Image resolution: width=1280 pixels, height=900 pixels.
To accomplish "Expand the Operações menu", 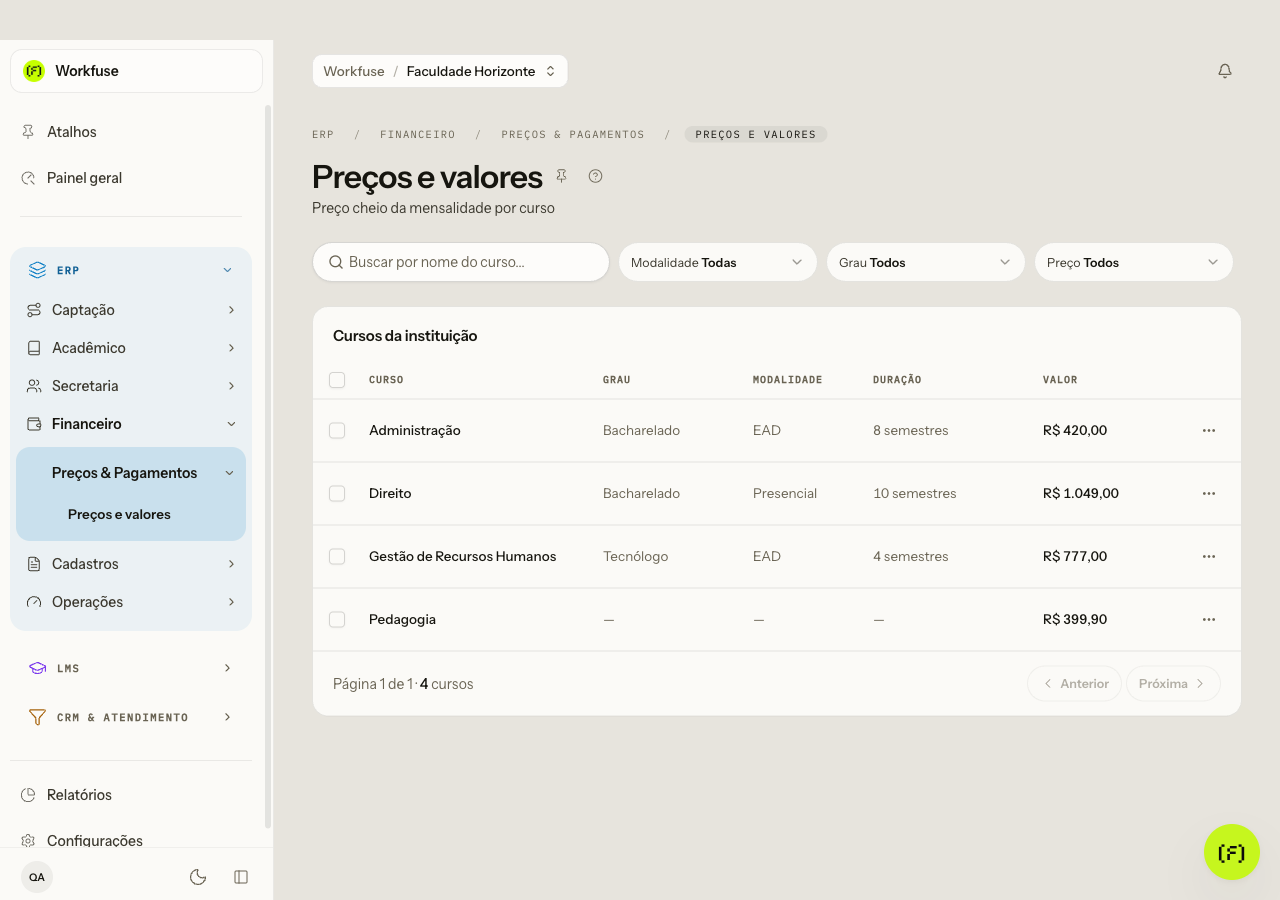I will click(x=131, y=602).
